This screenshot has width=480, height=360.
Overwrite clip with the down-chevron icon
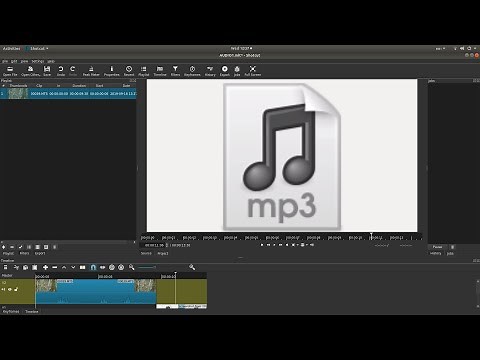pyautogui.click(x=73, y=267)
